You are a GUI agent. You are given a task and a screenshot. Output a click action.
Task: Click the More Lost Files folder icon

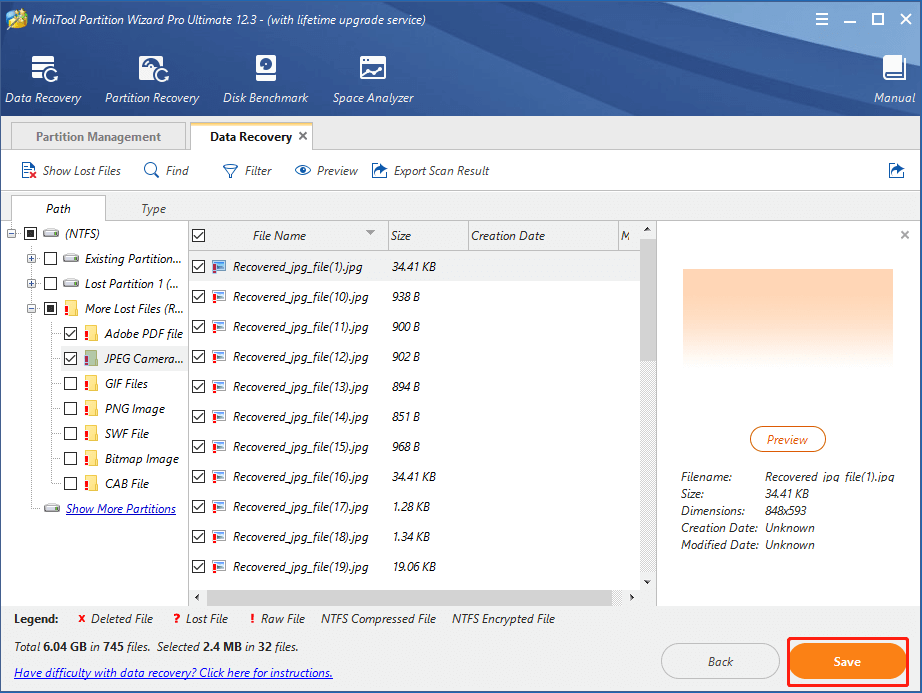(71, 309)
